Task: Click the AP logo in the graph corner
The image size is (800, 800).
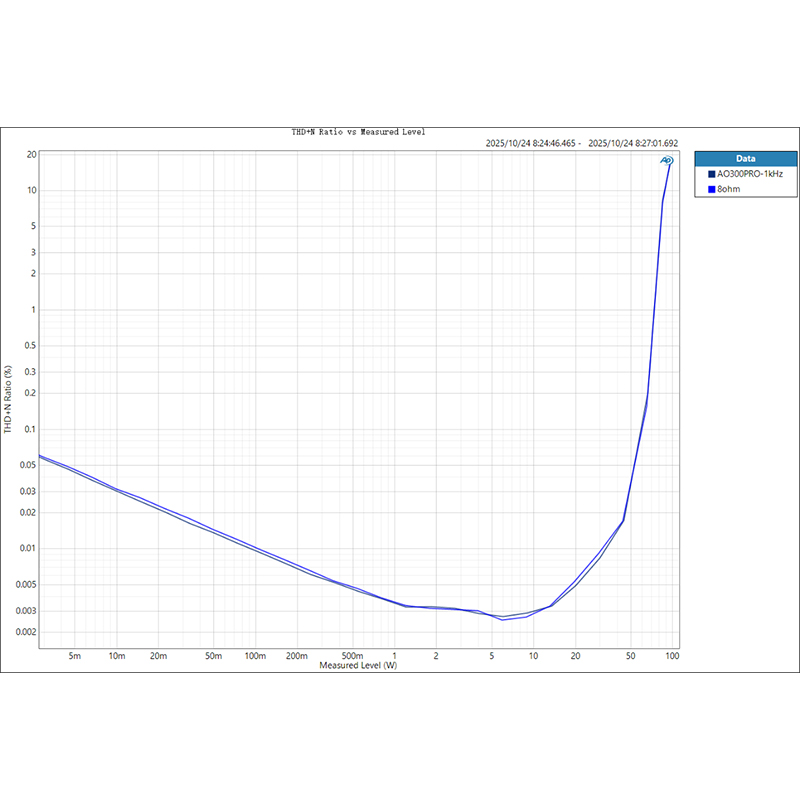Action: (666, 160)
